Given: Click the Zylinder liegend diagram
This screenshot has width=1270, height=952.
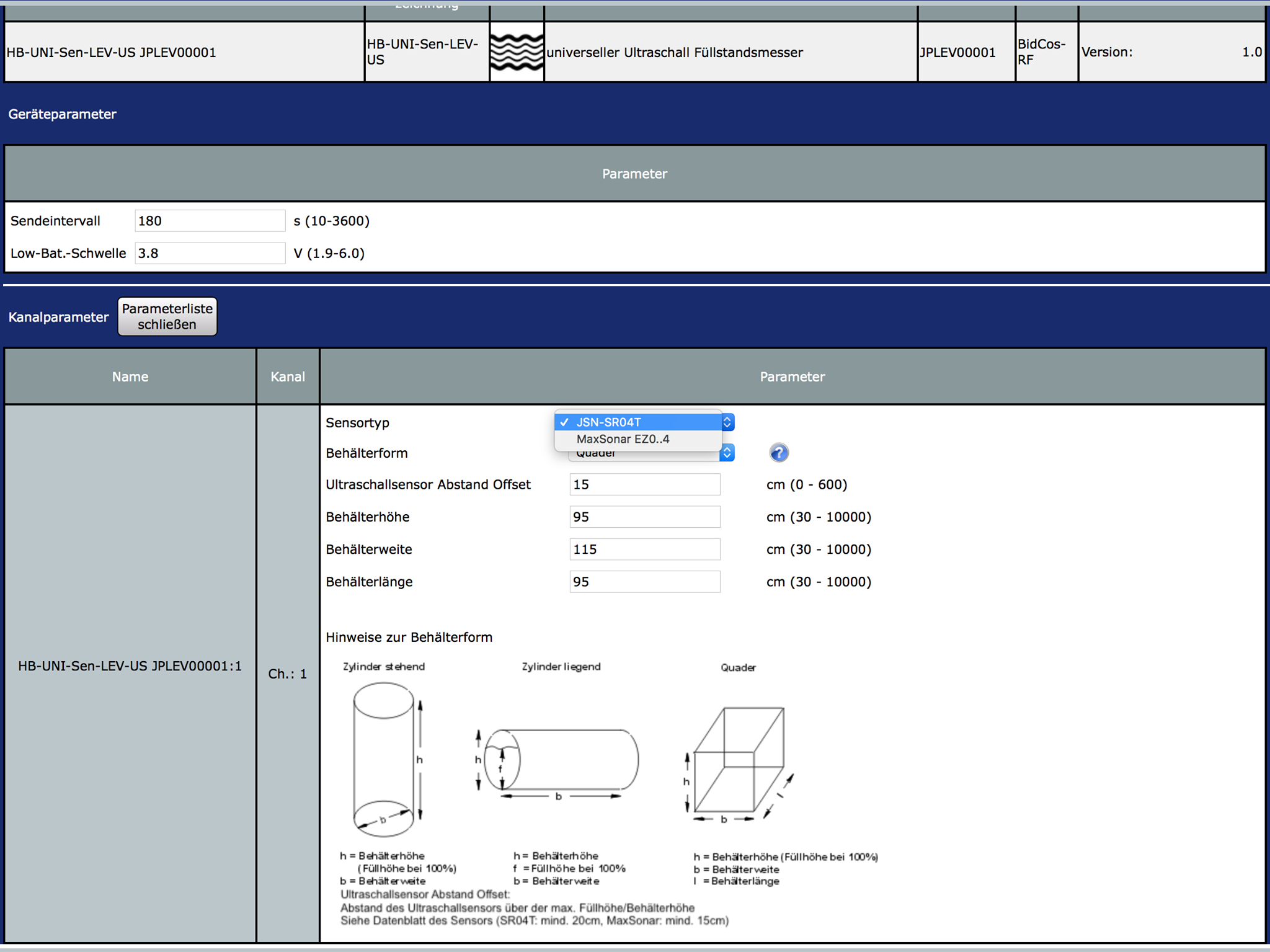Looking at the screenshot, I should (559, 761).
